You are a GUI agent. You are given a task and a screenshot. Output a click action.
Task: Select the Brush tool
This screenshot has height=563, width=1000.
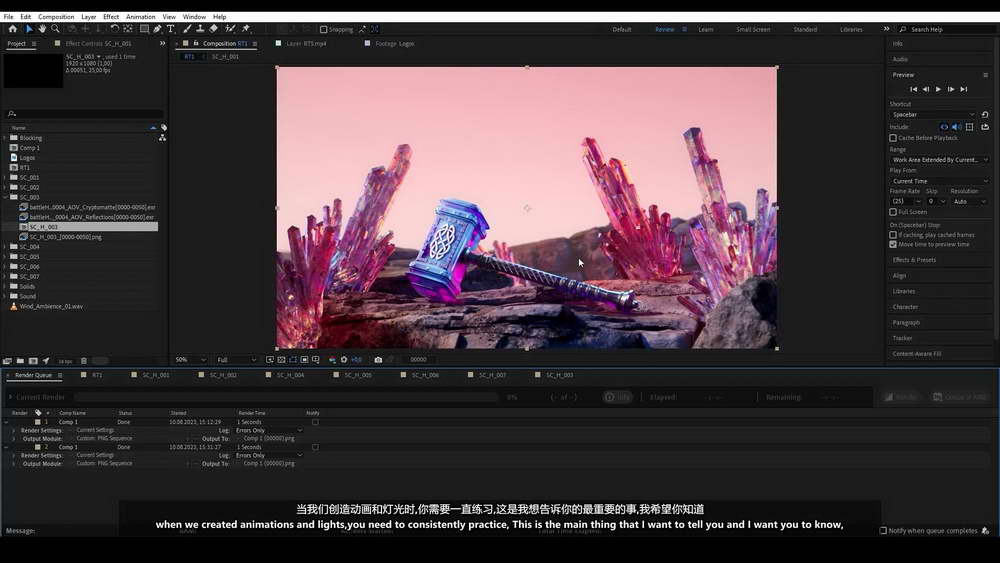coord(187,29)
